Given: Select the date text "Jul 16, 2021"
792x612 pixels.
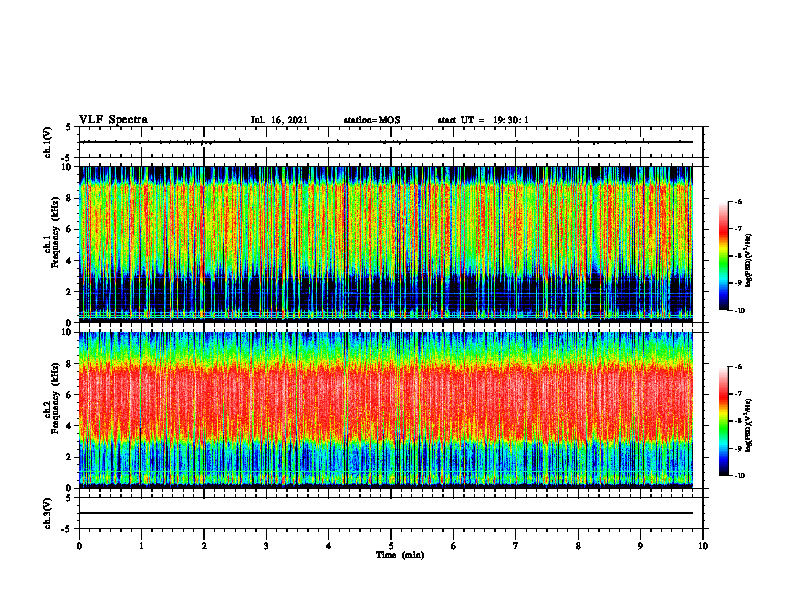Looking at the screenshot, I should [279, 120].
